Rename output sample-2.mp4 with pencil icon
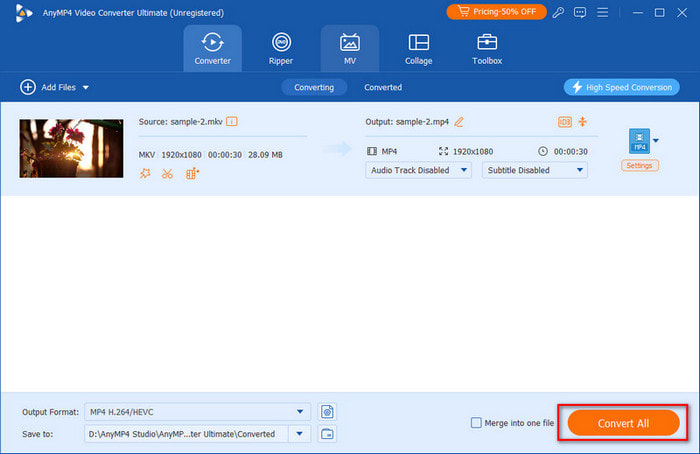This screenshot has width=700, height=454. (458, 122)
